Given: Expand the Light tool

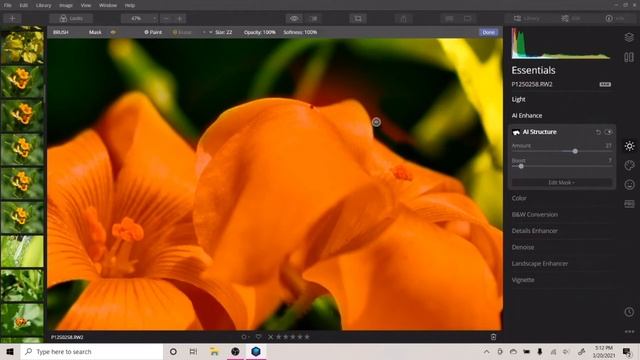Looking at the screenshot, I should pyautogui.click(x=518, y=100).
